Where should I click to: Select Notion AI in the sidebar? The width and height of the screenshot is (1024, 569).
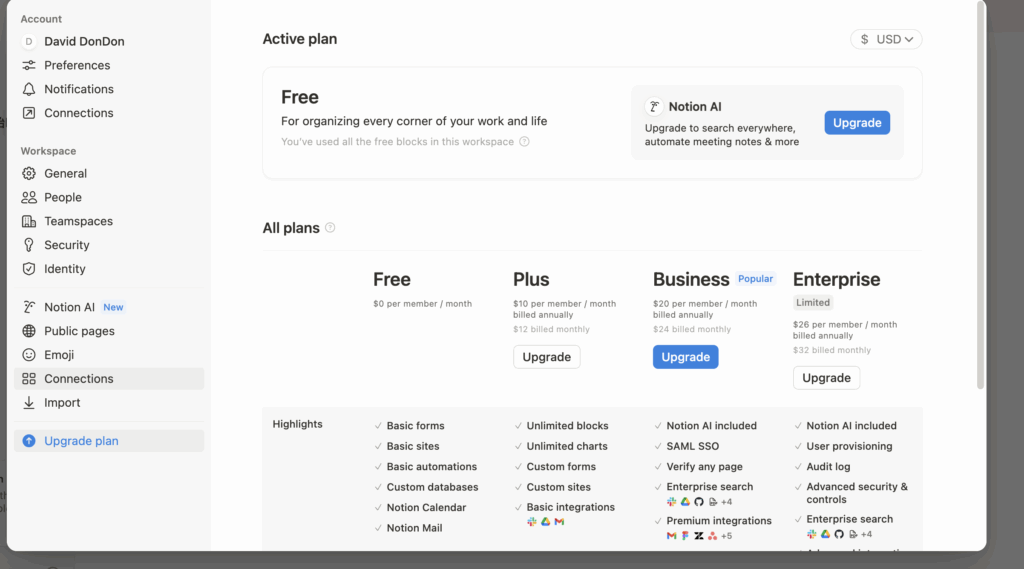pyautogui.click(x=69, y=307)
